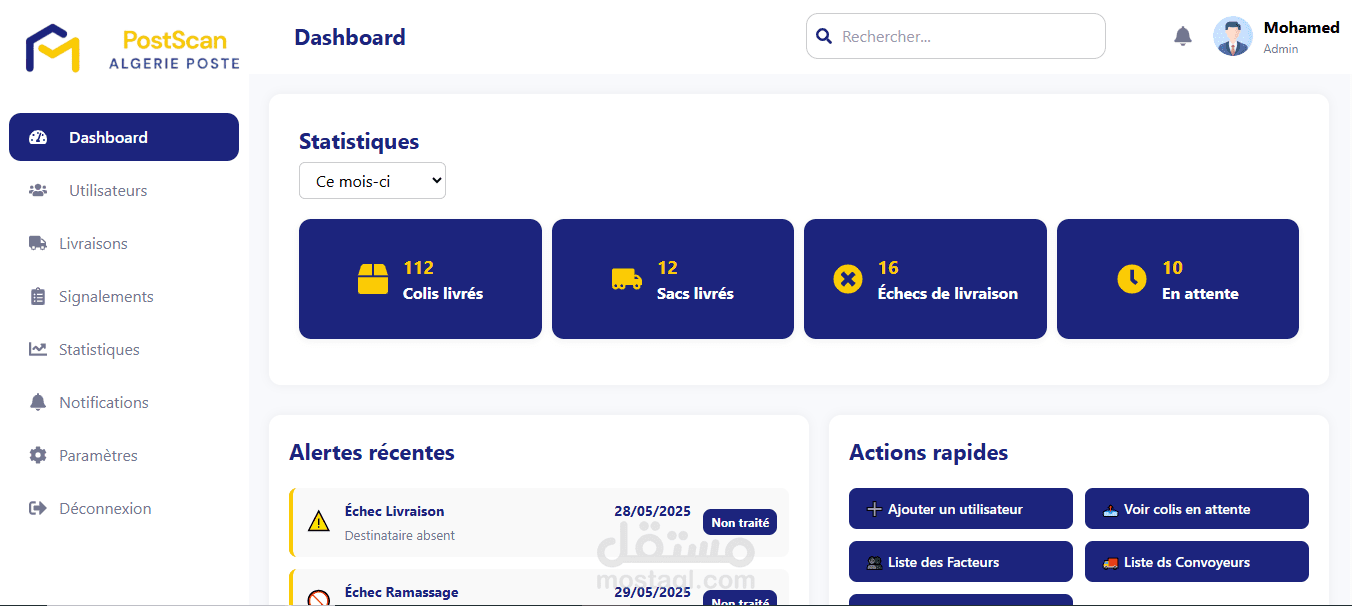Click the warning triangle icon of Échec Livraison
This screenshot has height=606, width=1352.
click(318, 521)
